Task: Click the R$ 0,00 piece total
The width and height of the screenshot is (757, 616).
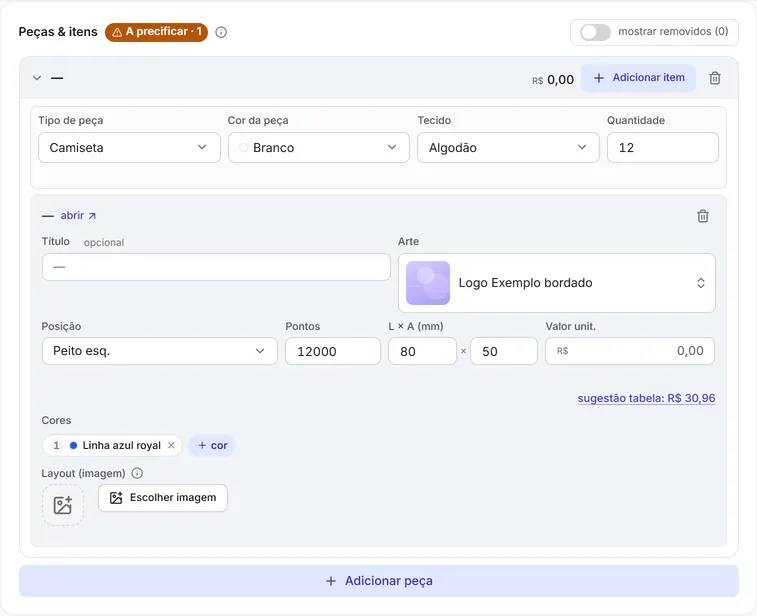Action: point(553,80)
